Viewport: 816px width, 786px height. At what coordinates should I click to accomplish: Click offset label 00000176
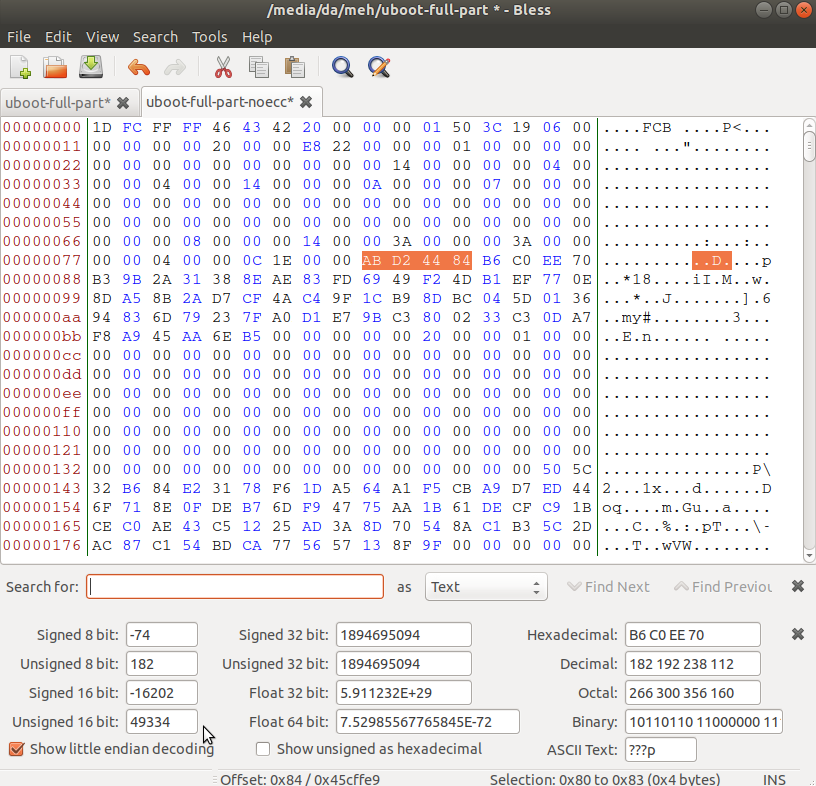click(42, 546)
